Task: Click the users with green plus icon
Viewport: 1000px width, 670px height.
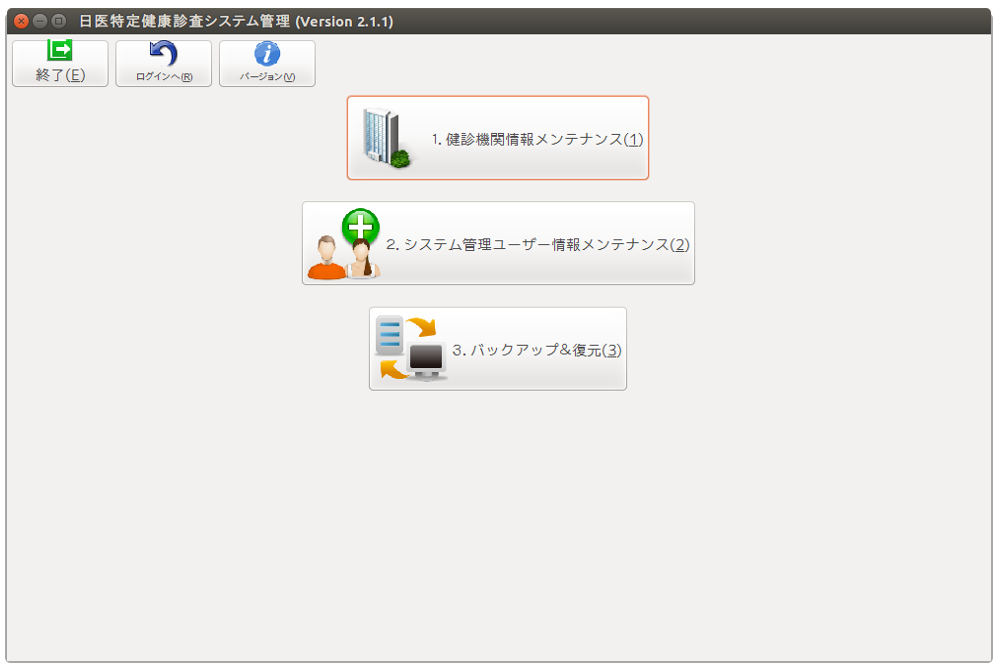Action: (344, 244)
